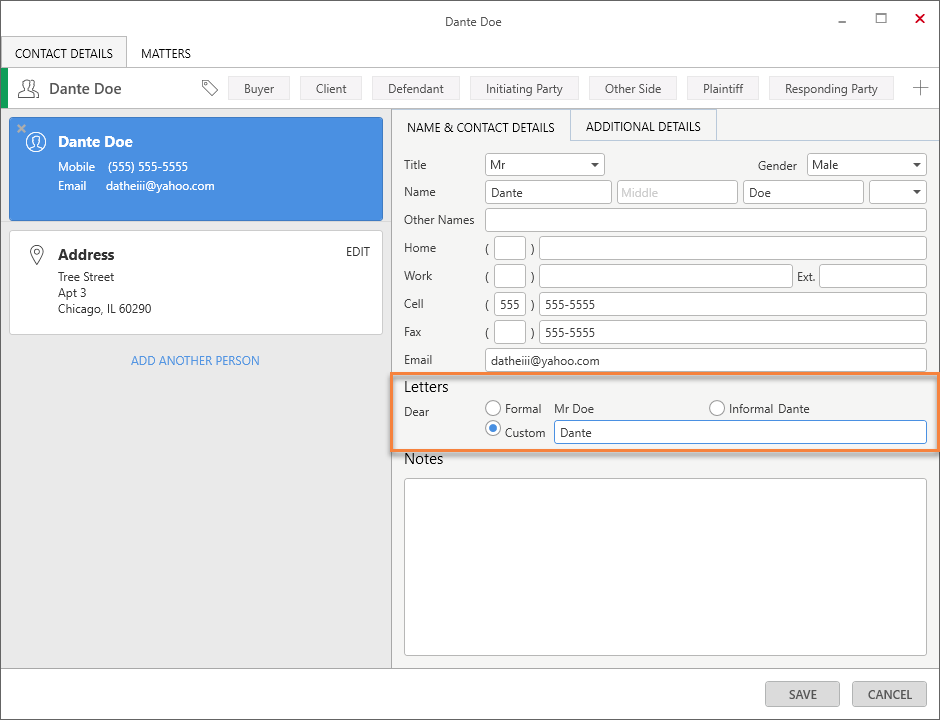Click the Work phone number field
Image resolution: width=940 pixels, height=720 pixels.
tap(665, 276)
